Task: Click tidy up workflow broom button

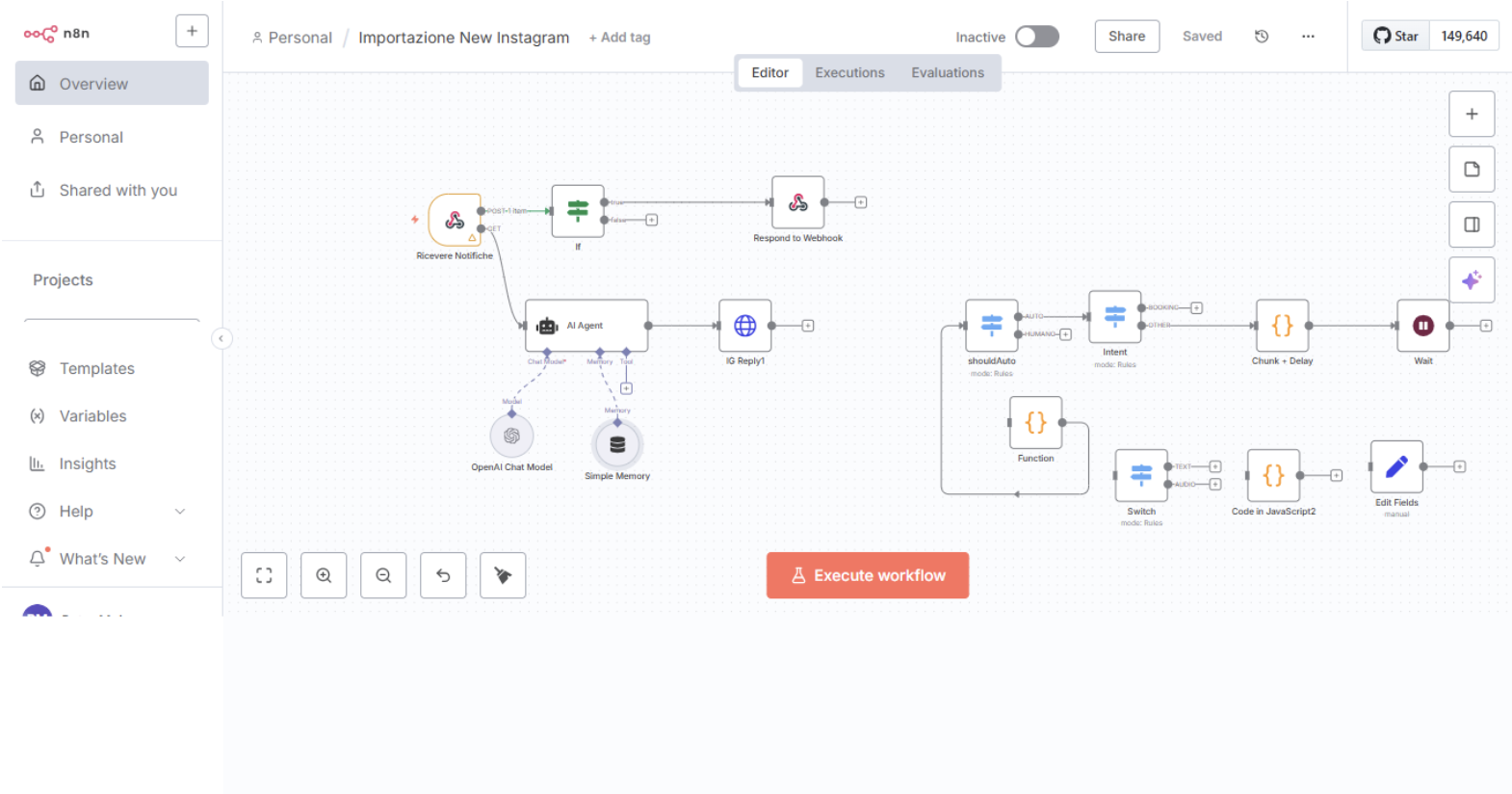Action: (x=503, y=575)
